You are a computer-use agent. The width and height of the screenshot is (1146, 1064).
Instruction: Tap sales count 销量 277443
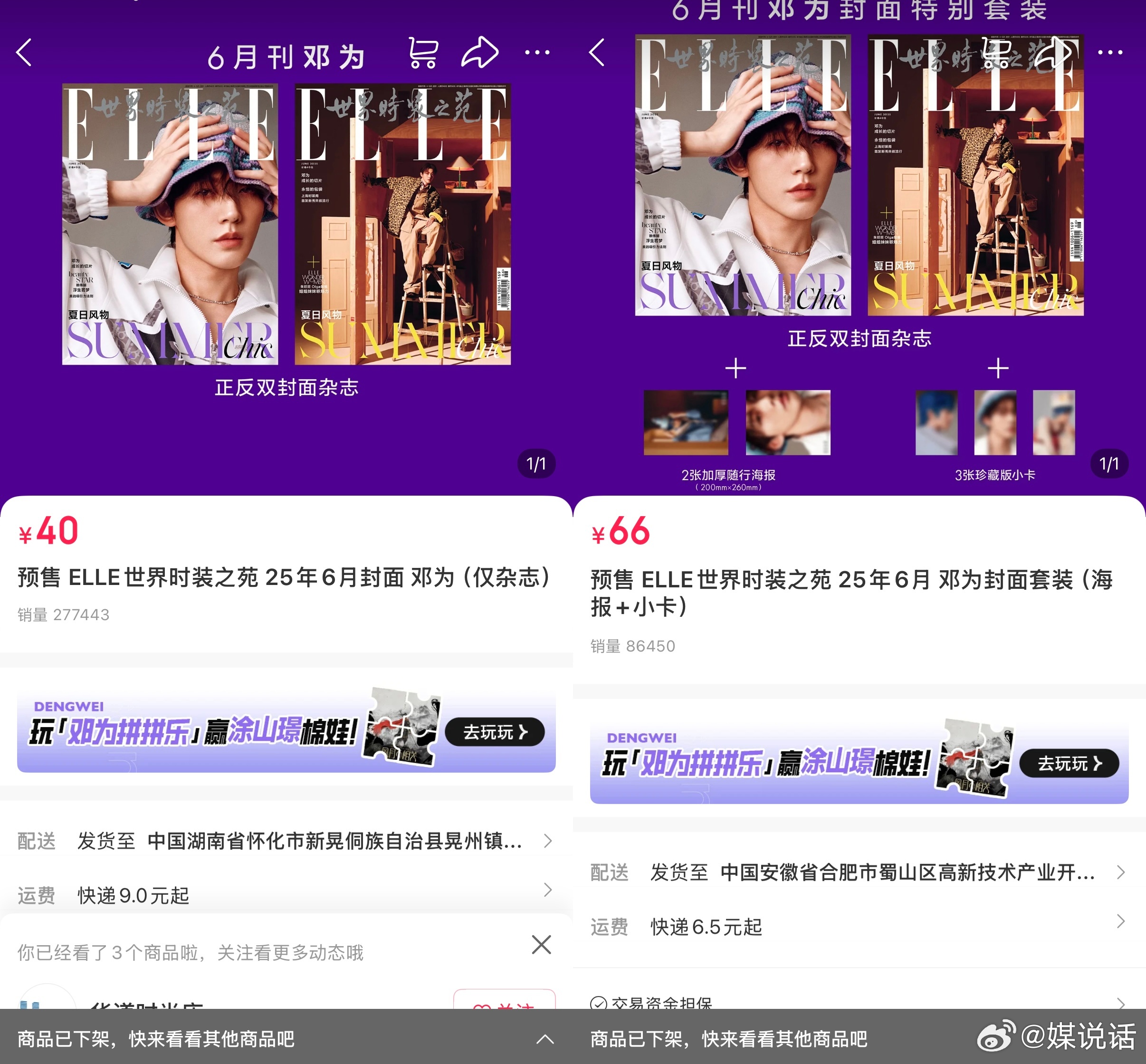click(63, 615)
